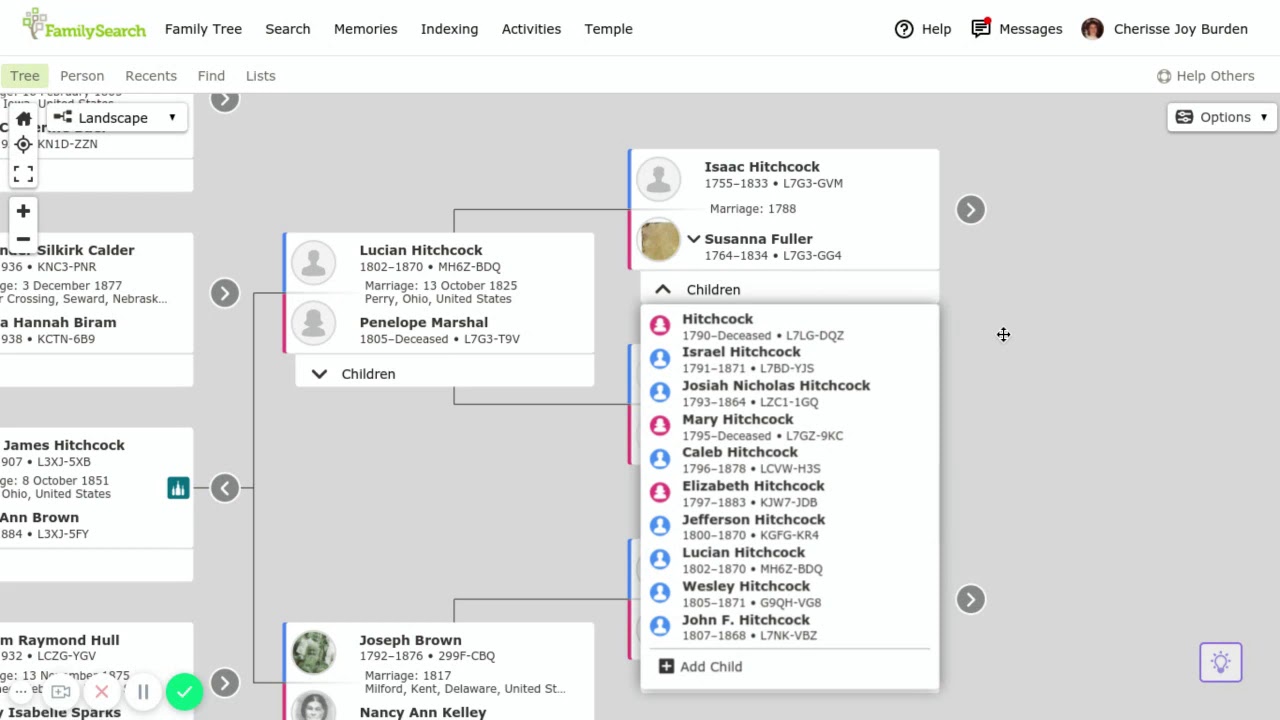Open the Memories menu
The image size is (1280, 720).
click(365, 29)
